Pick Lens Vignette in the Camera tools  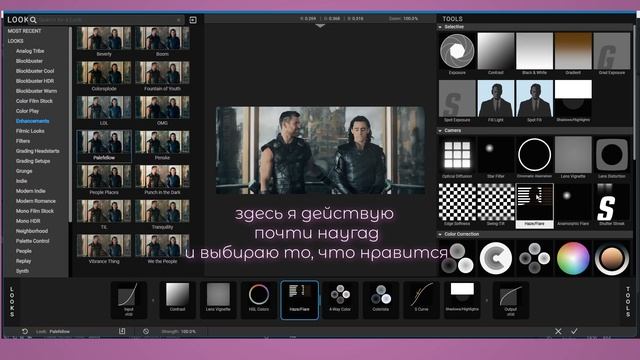click(x=573, y=158)
